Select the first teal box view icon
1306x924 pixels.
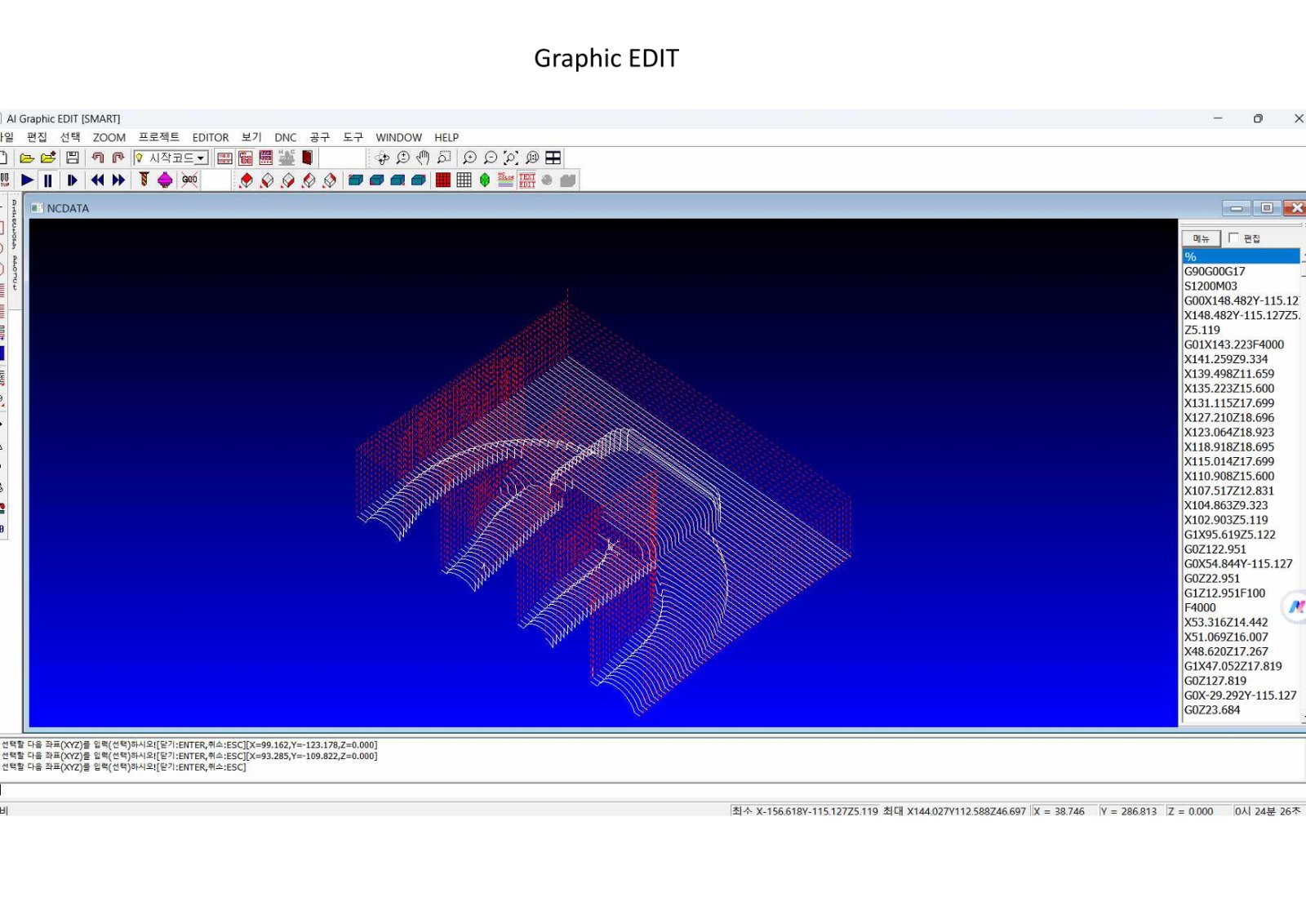click(x=356, y=180)
